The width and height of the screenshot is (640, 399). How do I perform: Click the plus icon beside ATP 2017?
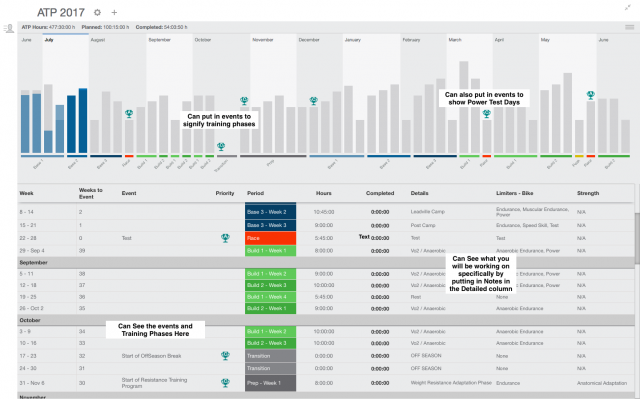pos(114,13)
